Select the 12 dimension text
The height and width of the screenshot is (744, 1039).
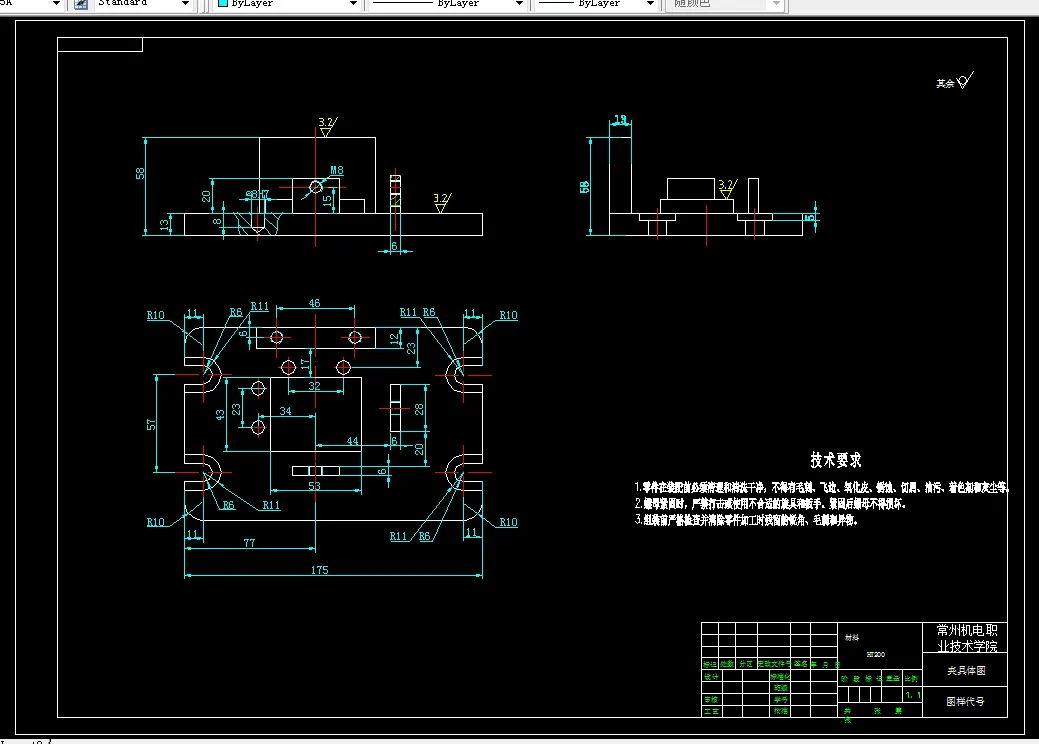(394, 339)
